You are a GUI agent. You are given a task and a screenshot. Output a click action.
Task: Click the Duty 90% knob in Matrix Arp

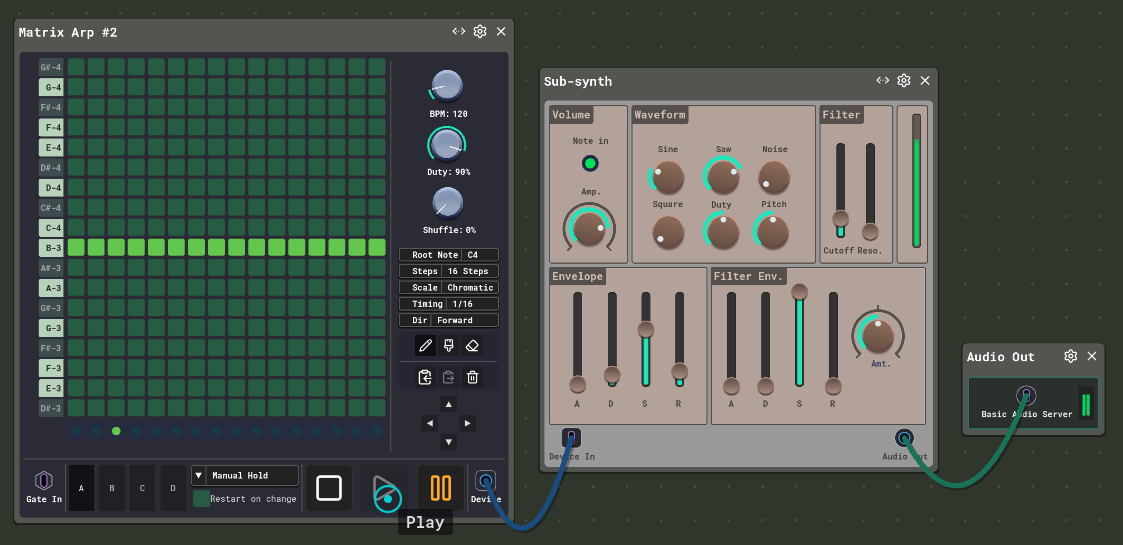tap(448, 145)
